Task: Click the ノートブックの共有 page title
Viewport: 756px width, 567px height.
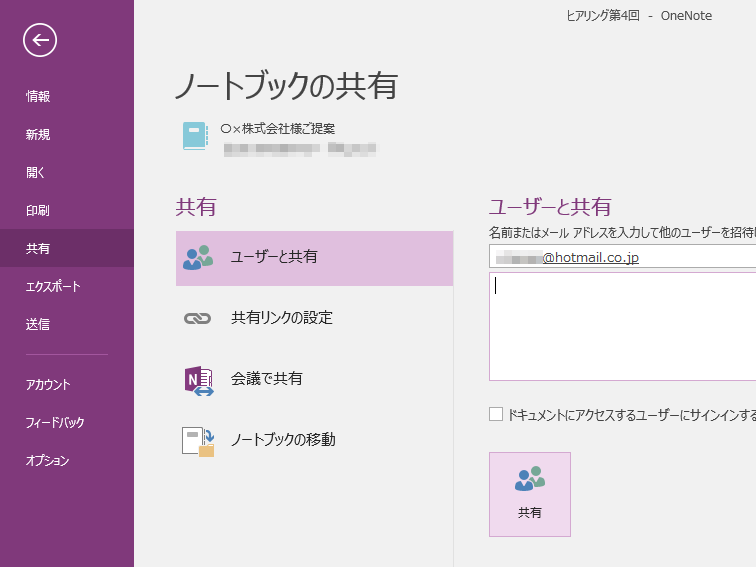Action: point(286,86)
